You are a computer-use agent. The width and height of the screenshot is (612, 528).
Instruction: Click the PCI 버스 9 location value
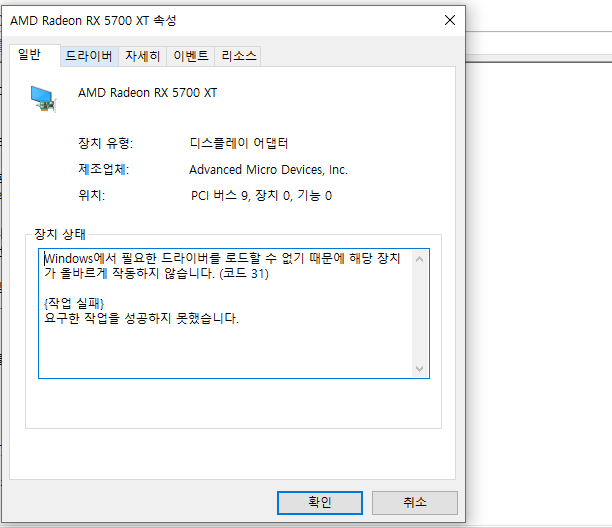click(x=261, y=195)
